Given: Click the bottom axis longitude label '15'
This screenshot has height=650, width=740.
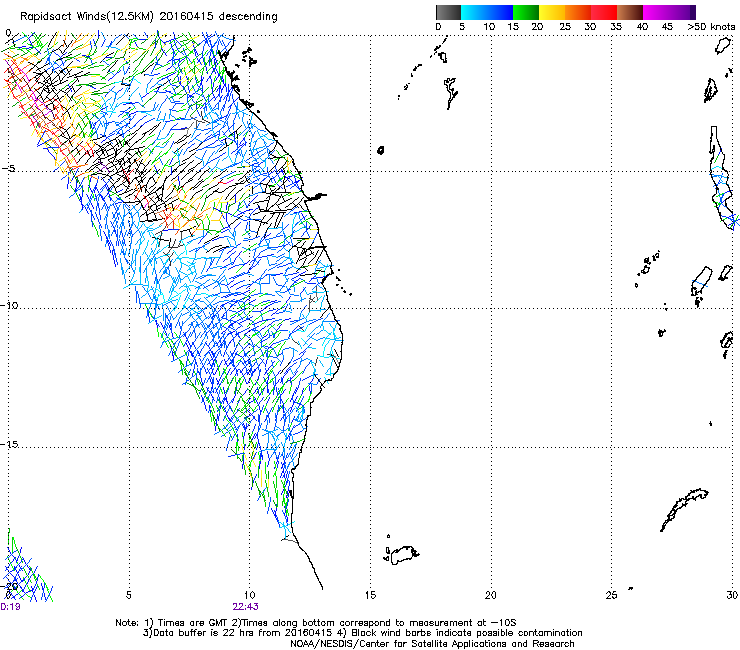Looking at the screenshot, I should click(370, 595).
